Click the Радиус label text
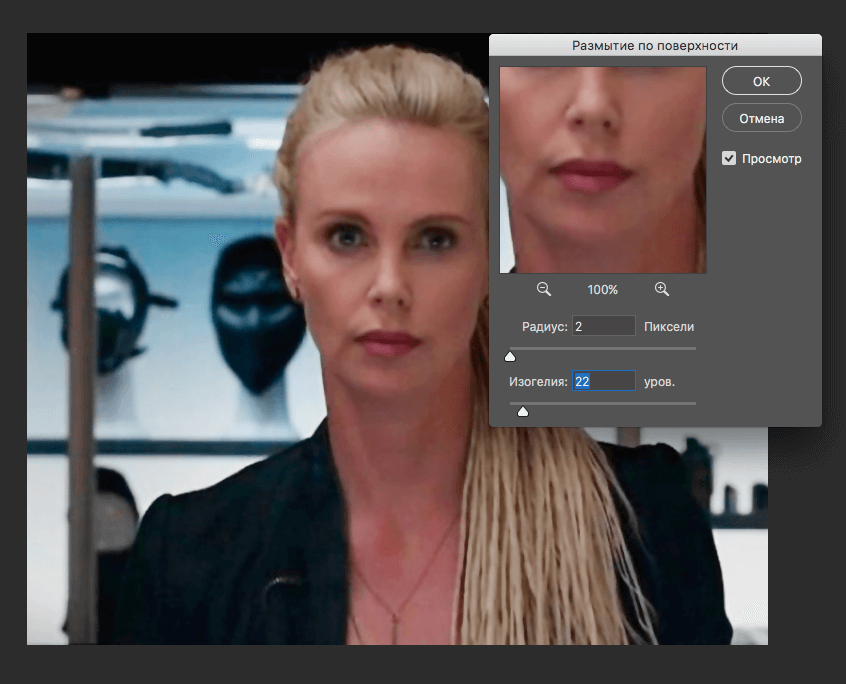The image size is (846, 684). point(544,327)
